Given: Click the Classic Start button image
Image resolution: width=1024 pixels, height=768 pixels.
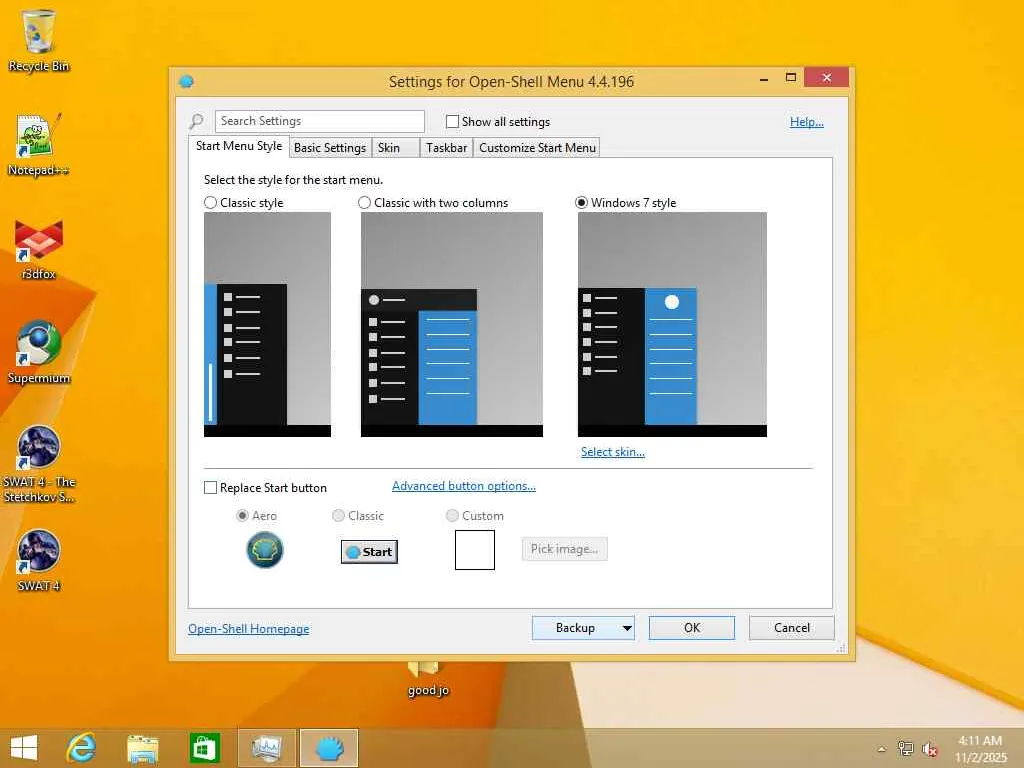Looking at the screenshot, I should point(369,552).
